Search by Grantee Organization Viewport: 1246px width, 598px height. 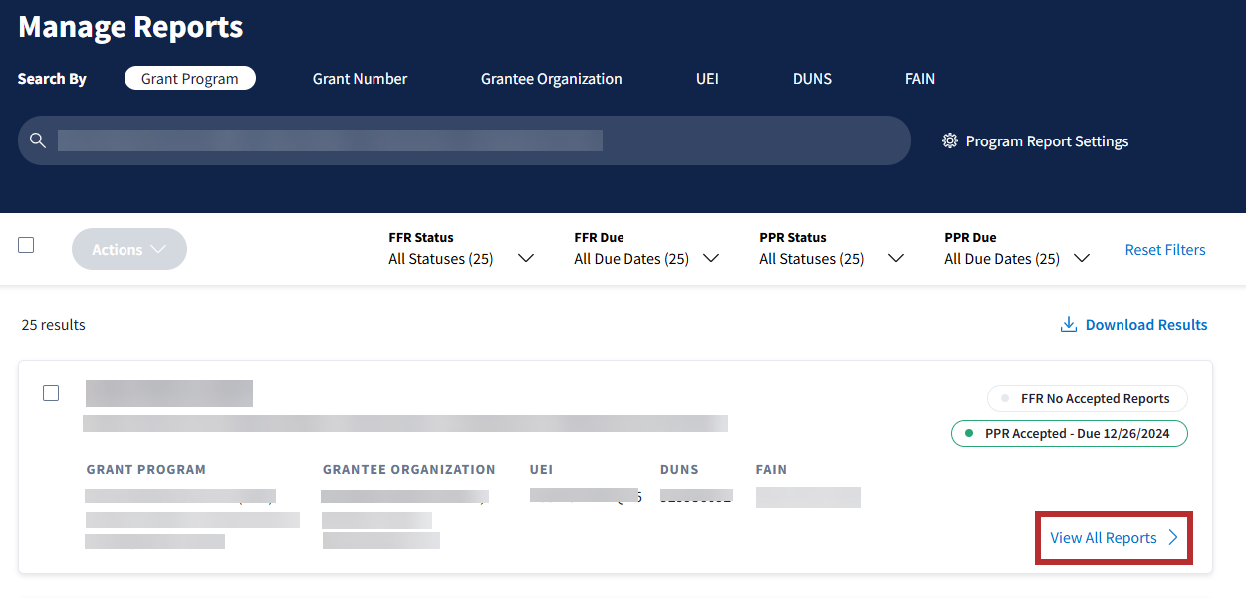551,79
